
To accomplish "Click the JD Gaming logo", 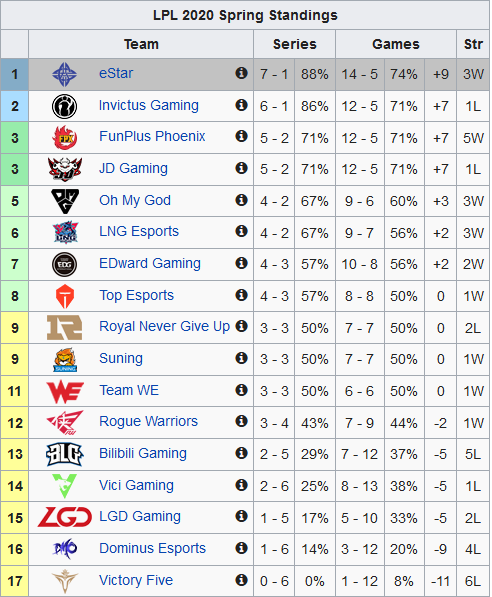I will pyautogui.click(x=65, y=169).
